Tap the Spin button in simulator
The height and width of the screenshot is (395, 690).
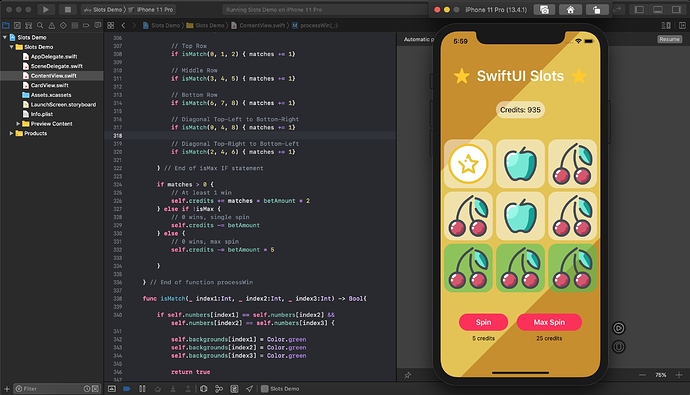pos(483,322)
